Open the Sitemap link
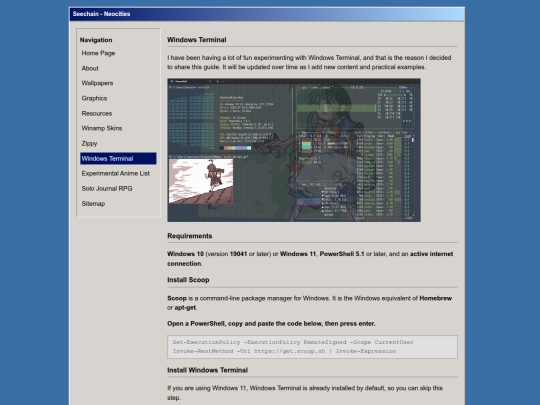Viewport: 540px width, 405px height. point(93,204)
